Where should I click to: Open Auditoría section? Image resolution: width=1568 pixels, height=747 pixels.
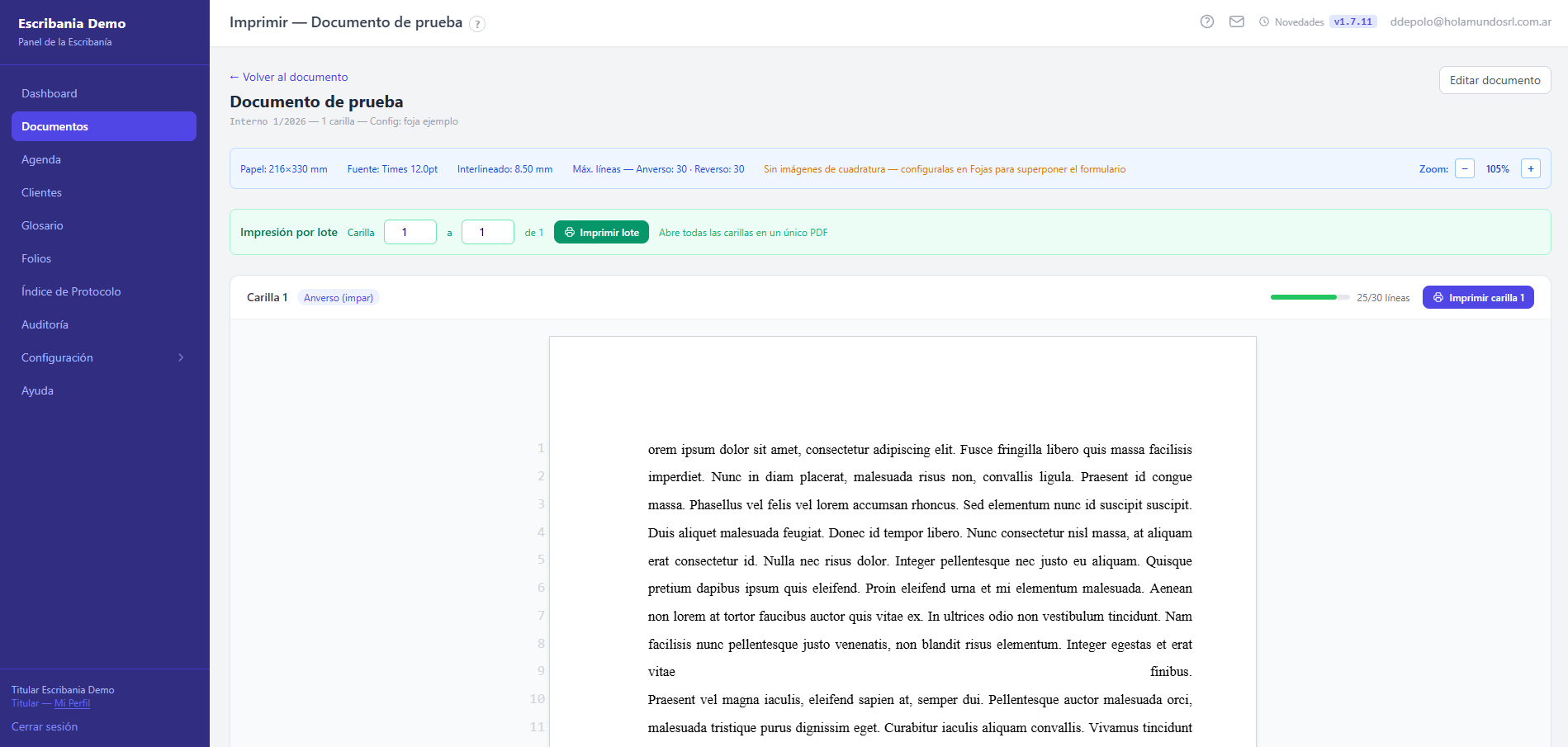[x=104, y=324]
